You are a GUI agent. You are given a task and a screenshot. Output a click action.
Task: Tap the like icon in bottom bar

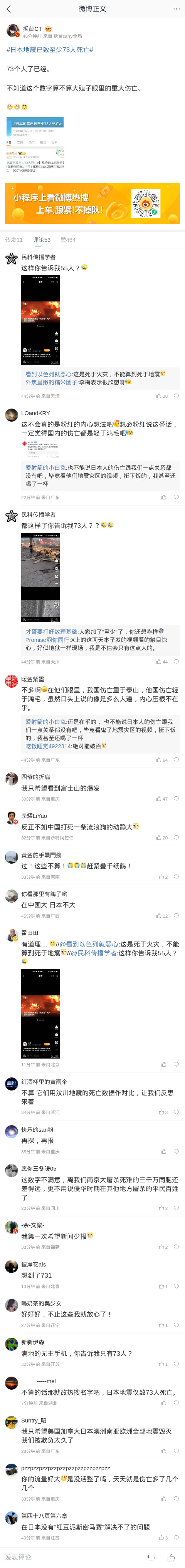point(171,1557)
